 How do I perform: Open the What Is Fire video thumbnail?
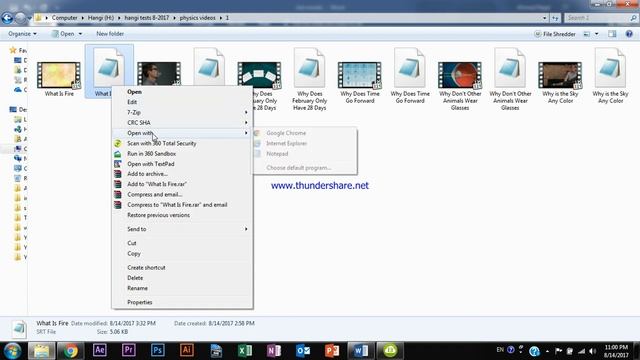pos(59,75)
